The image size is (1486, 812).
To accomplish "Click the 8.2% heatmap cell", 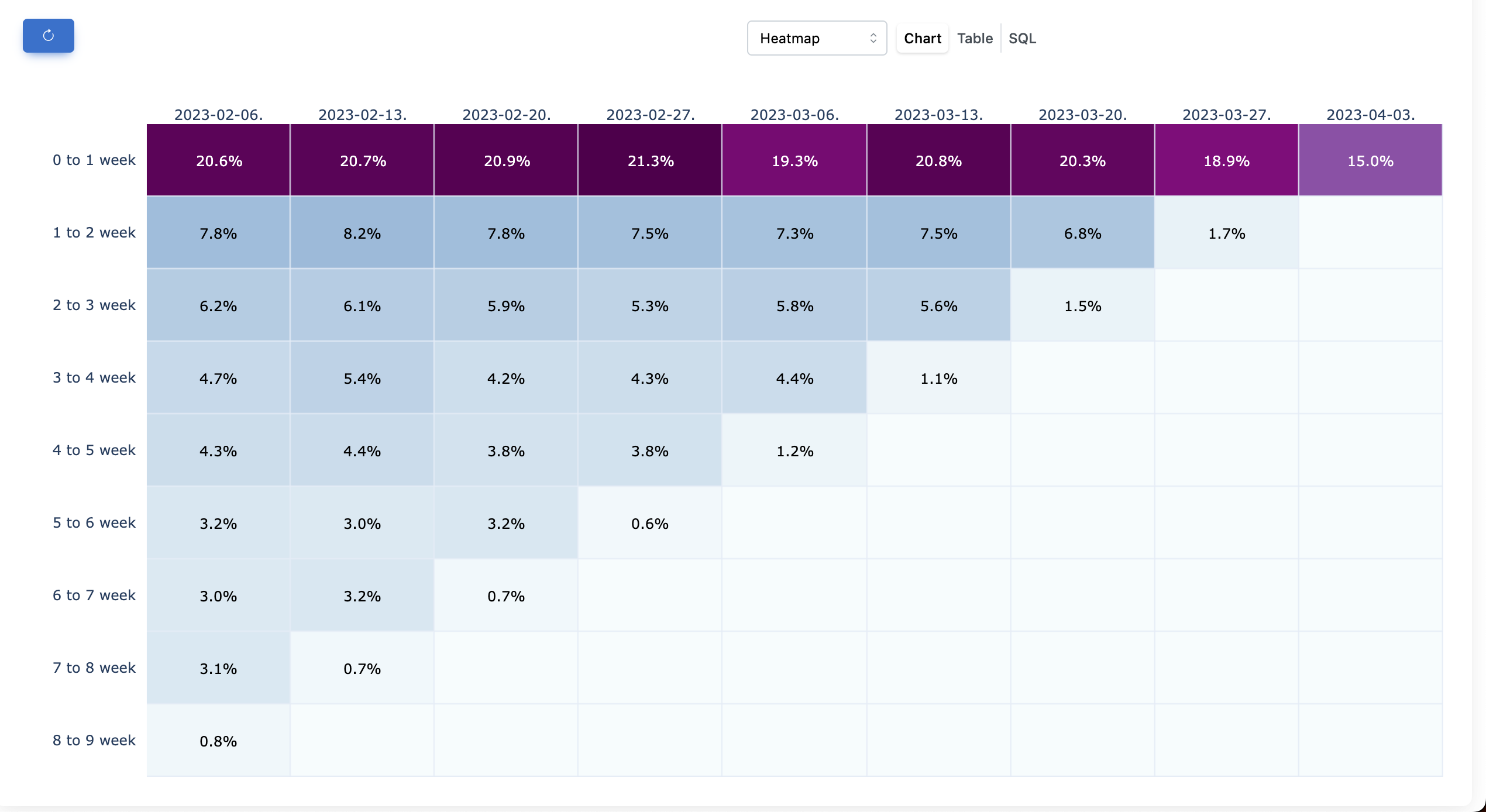I will (x=362, y=233).
